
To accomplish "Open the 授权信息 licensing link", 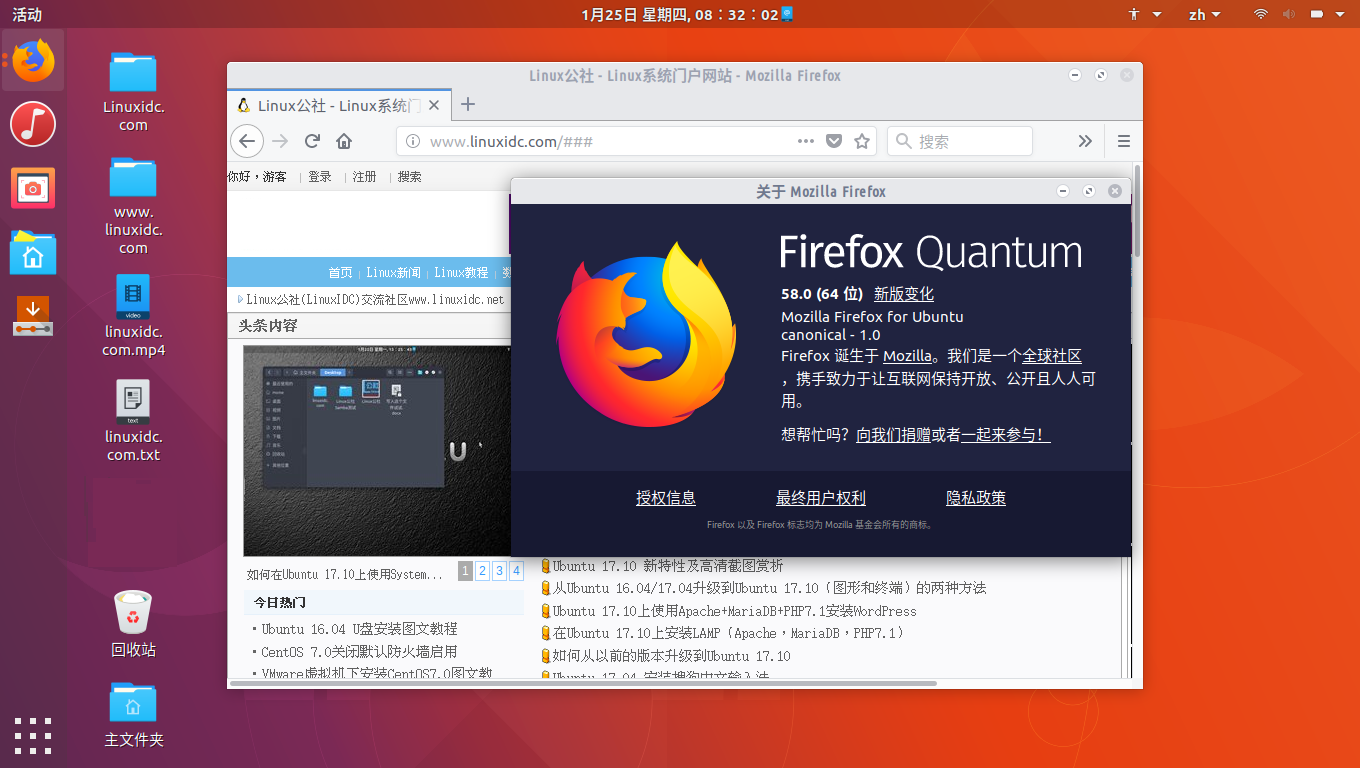I will 666,498.
